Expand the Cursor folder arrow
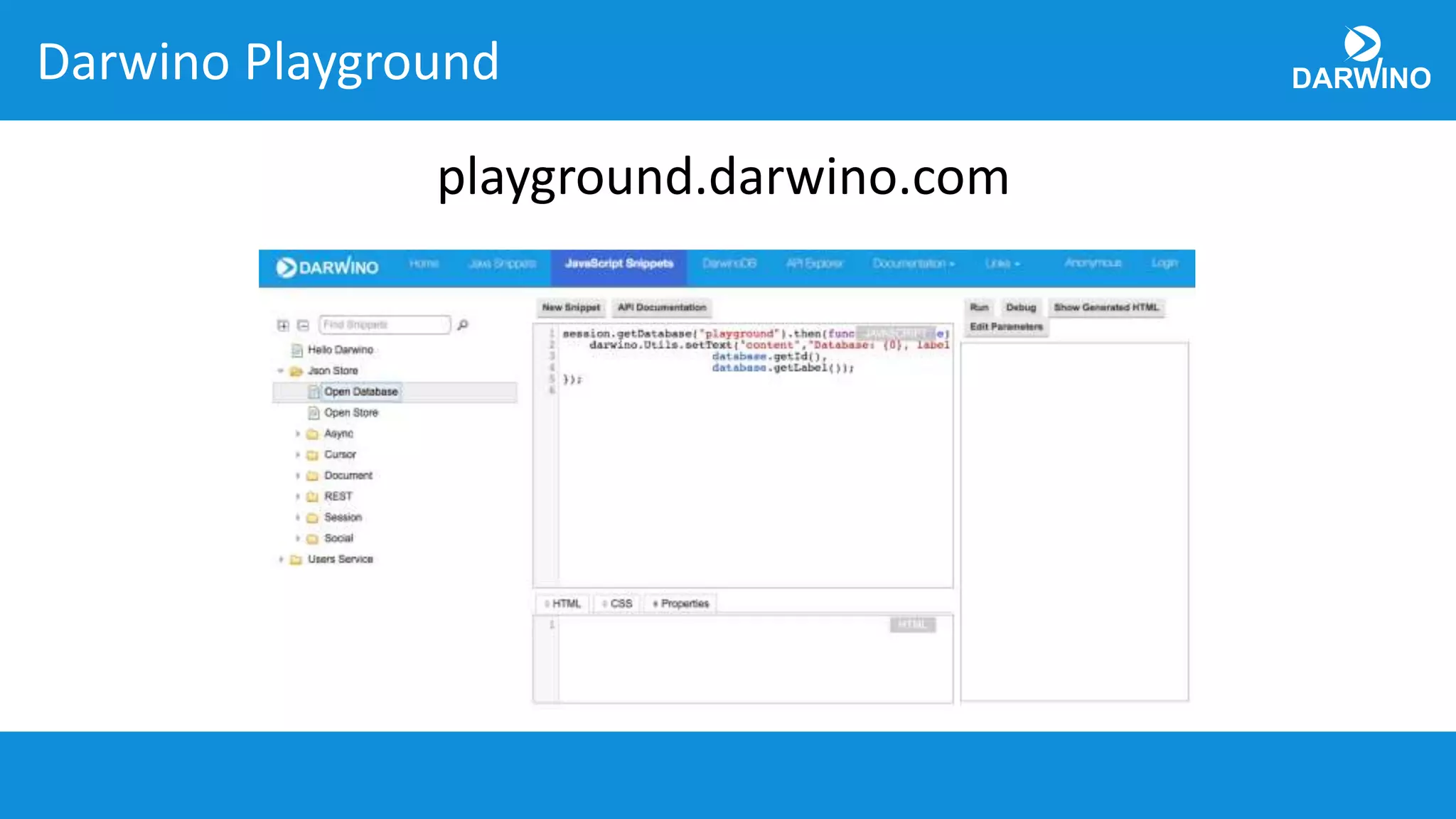Image resolution: width=1456 pixels, height=819 pixels. click(x=297, y=455)
